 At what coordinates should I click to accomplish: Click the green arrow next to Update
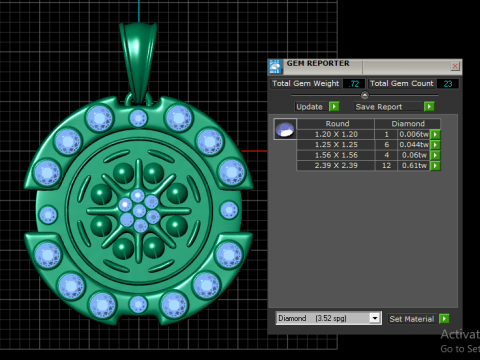tap(334, 106)
